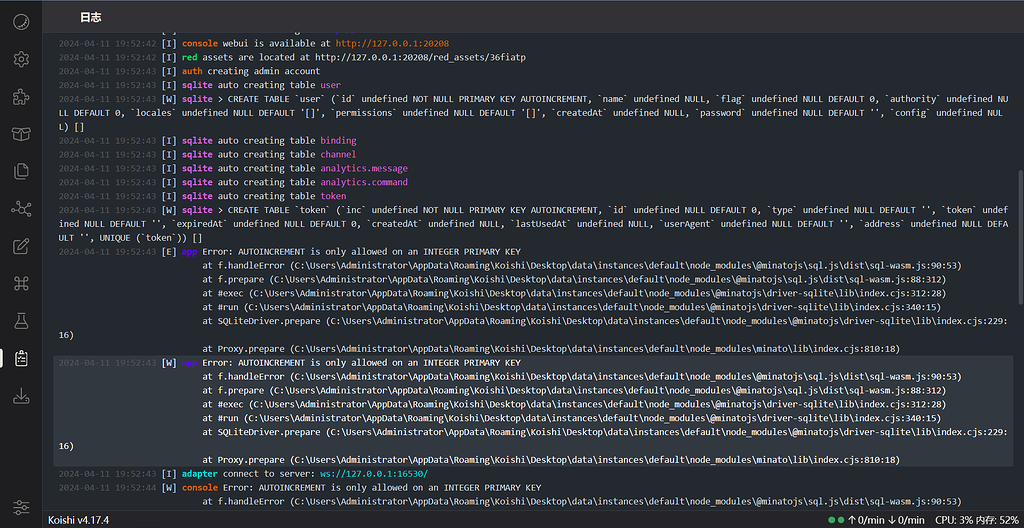Viewport: 1024px width, 528px height.
Task: Open the download tray icon in the sidebar
Action: click(x=22, y=395)
